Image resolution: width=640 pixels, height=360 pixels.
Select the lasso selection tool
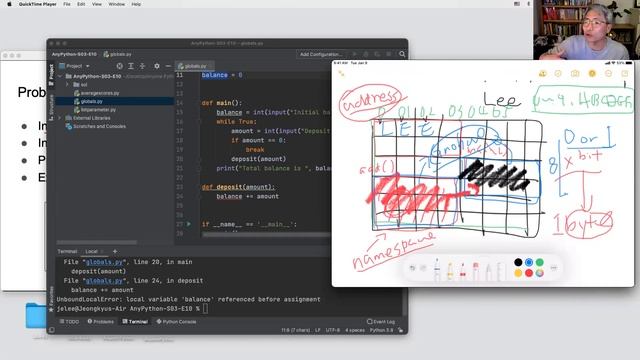point(489,271)
